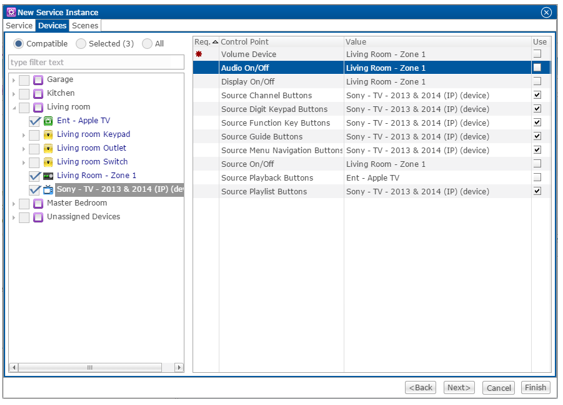Disable Use for Source Playlist Buttons
Screen dimensions: 563x405
(537, 191)
